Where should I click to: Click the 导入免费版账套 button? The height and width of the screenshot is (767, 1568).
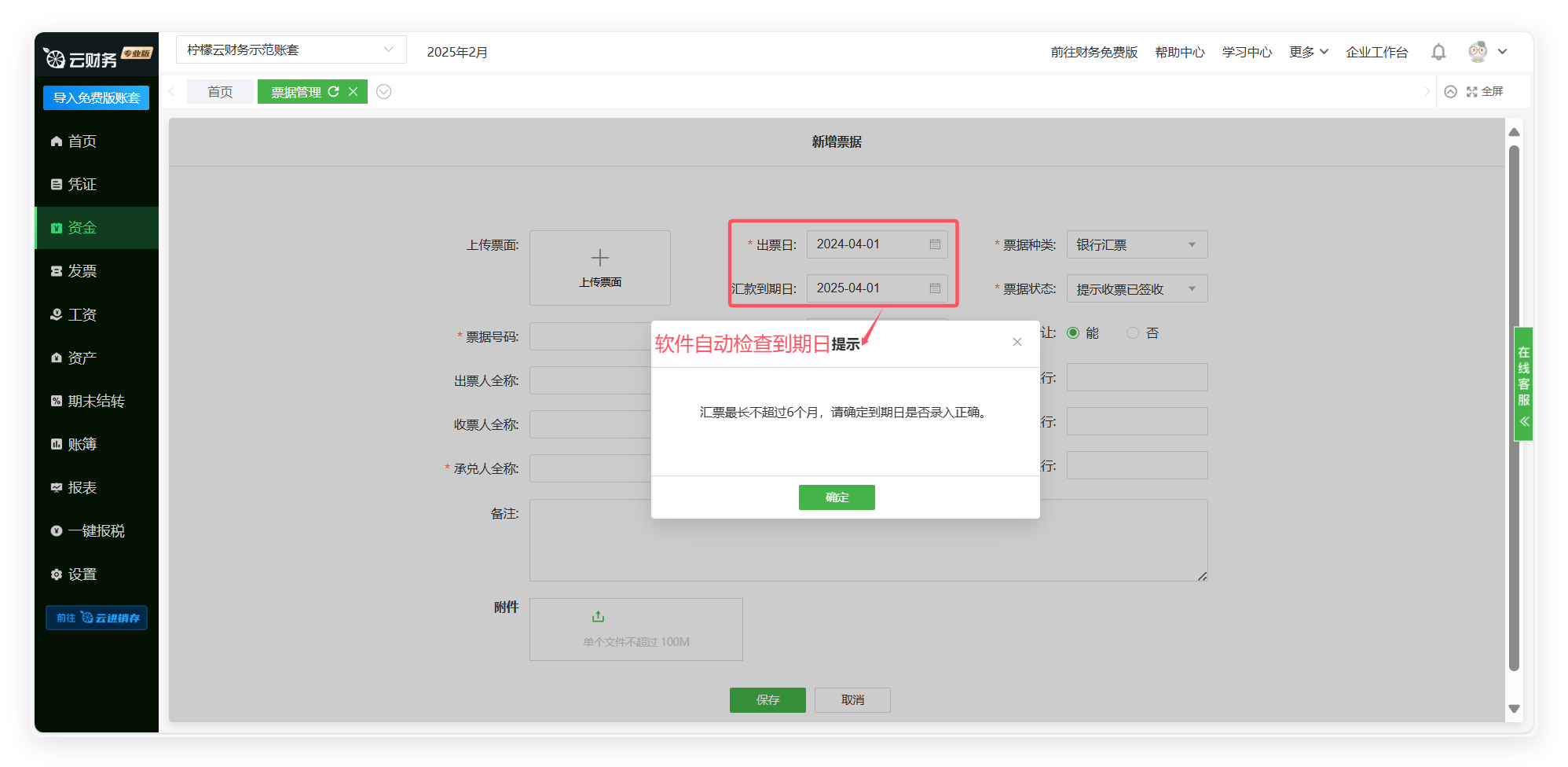pos(96,98)
